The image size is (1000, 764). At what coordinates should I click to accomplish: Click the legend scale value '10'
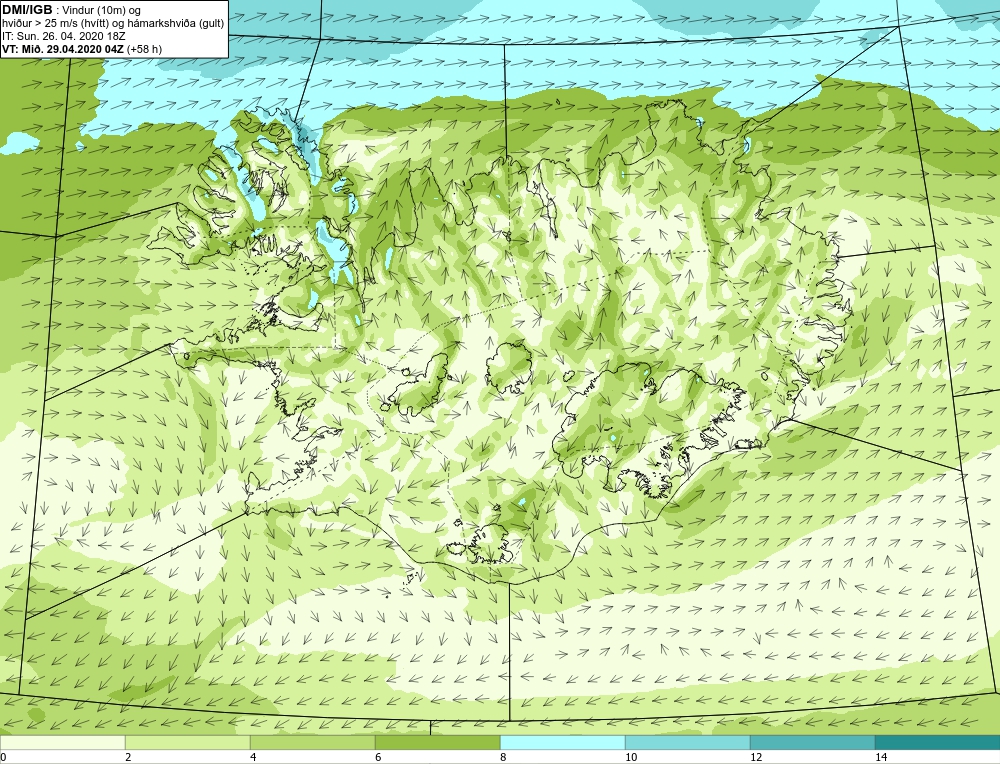pos(631,757)
